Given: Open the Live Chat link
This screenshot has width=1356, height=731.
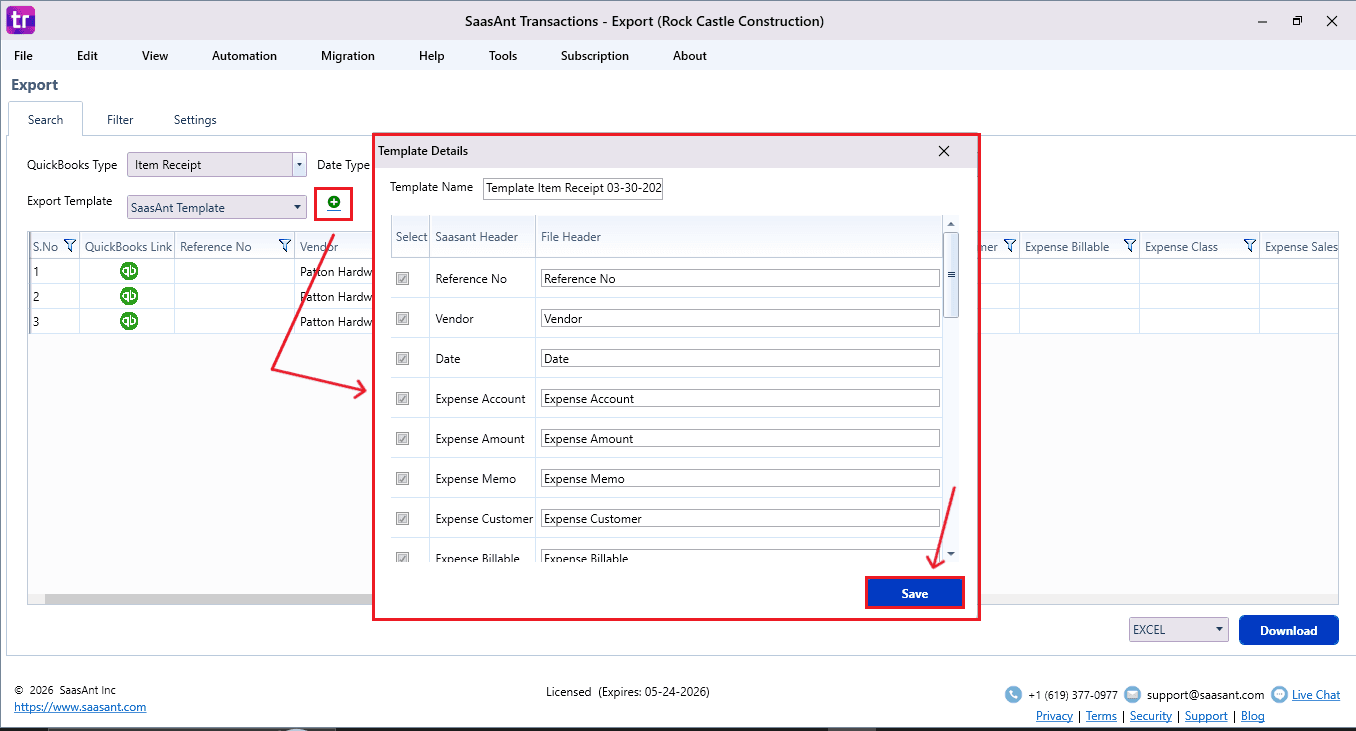Looking at the screenshot, I should coord(1316,695).
